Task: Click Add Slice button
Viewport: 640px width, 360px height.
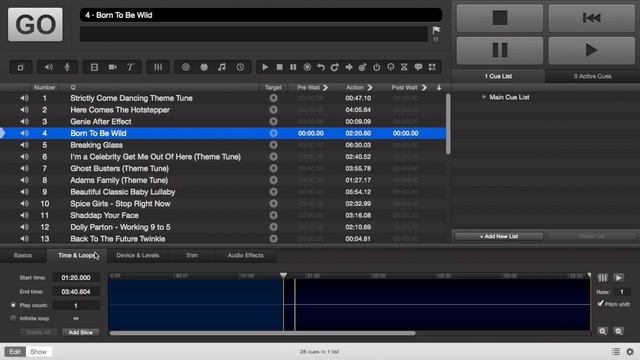Action: click(80, 332)
